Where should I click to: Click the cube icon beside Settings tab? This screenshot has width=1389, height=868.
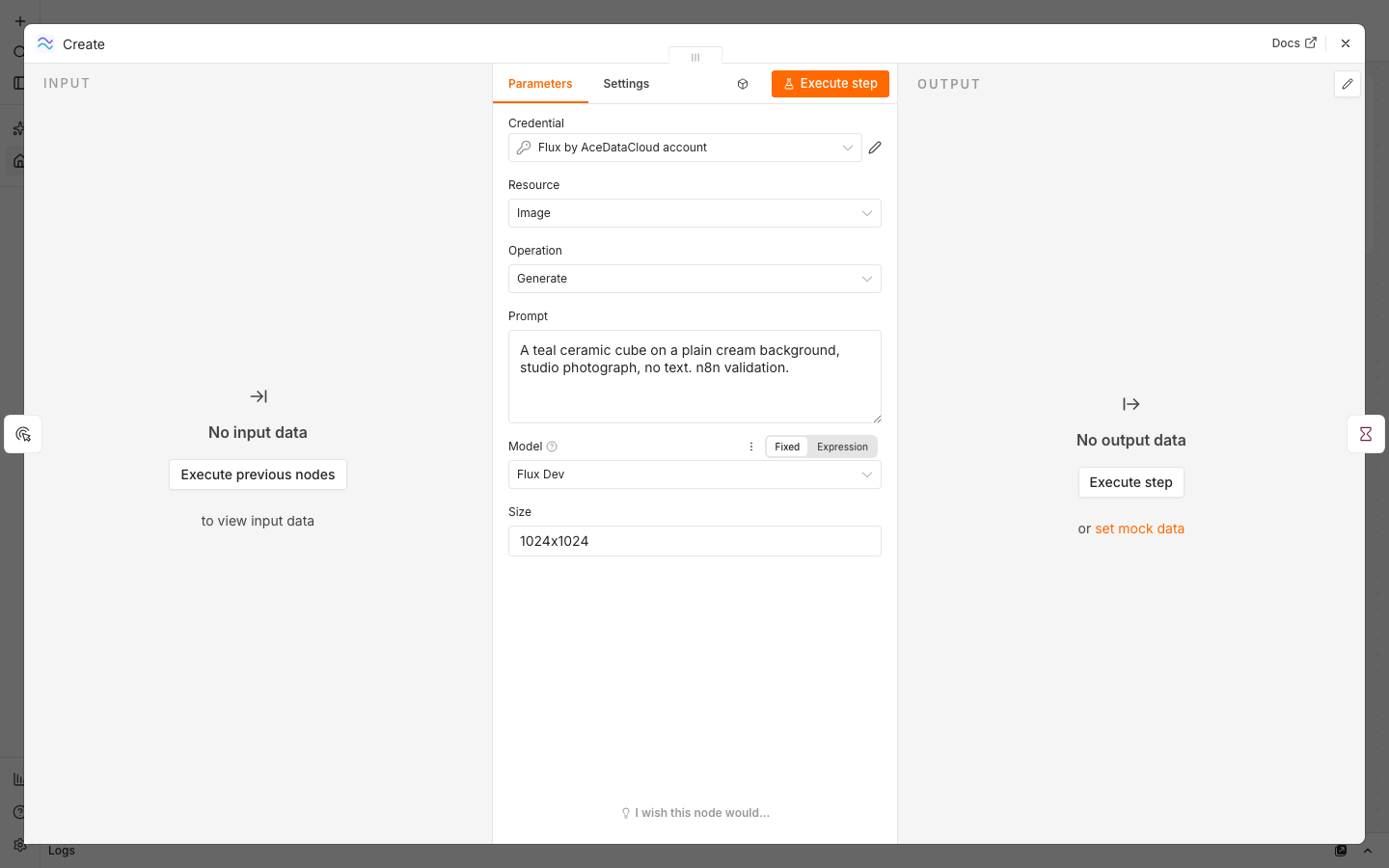click(x=743, y=84)
